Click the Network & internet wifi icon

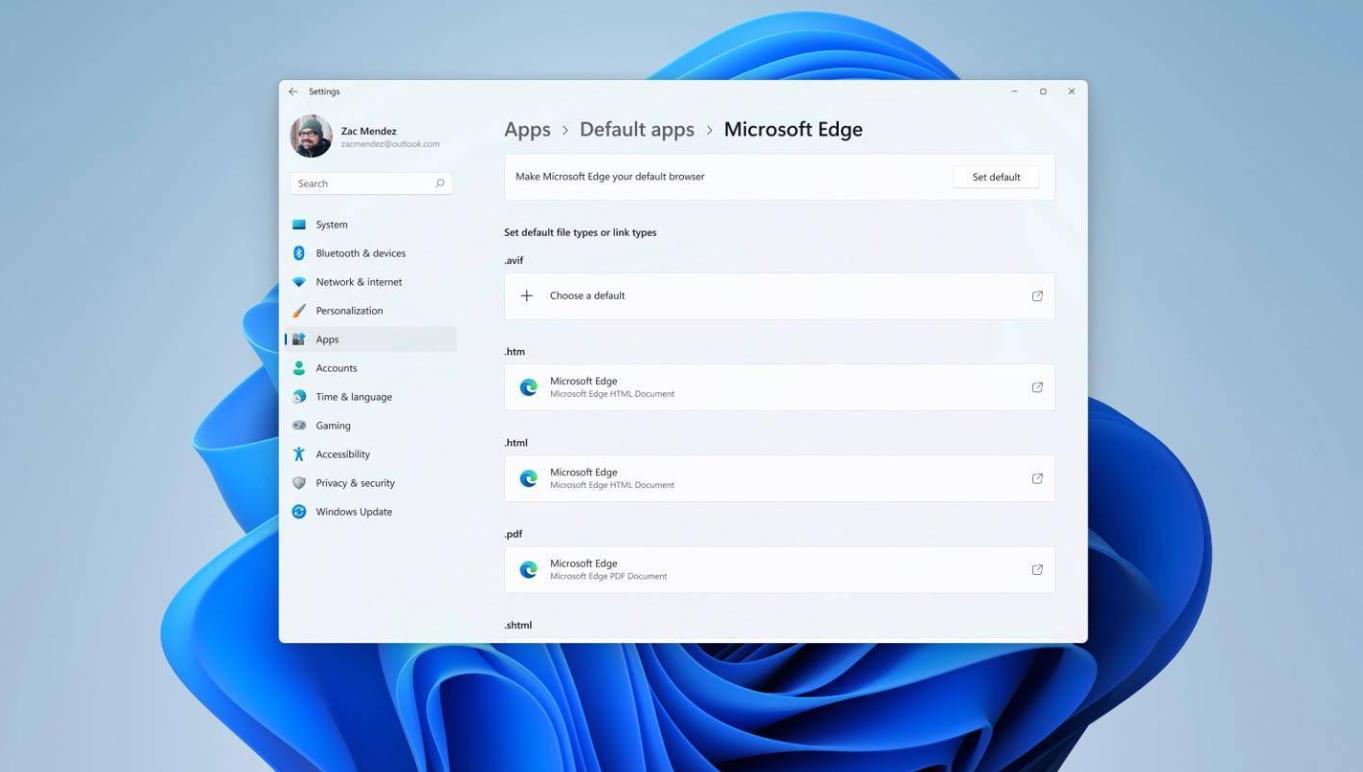[x=299, y=282]
